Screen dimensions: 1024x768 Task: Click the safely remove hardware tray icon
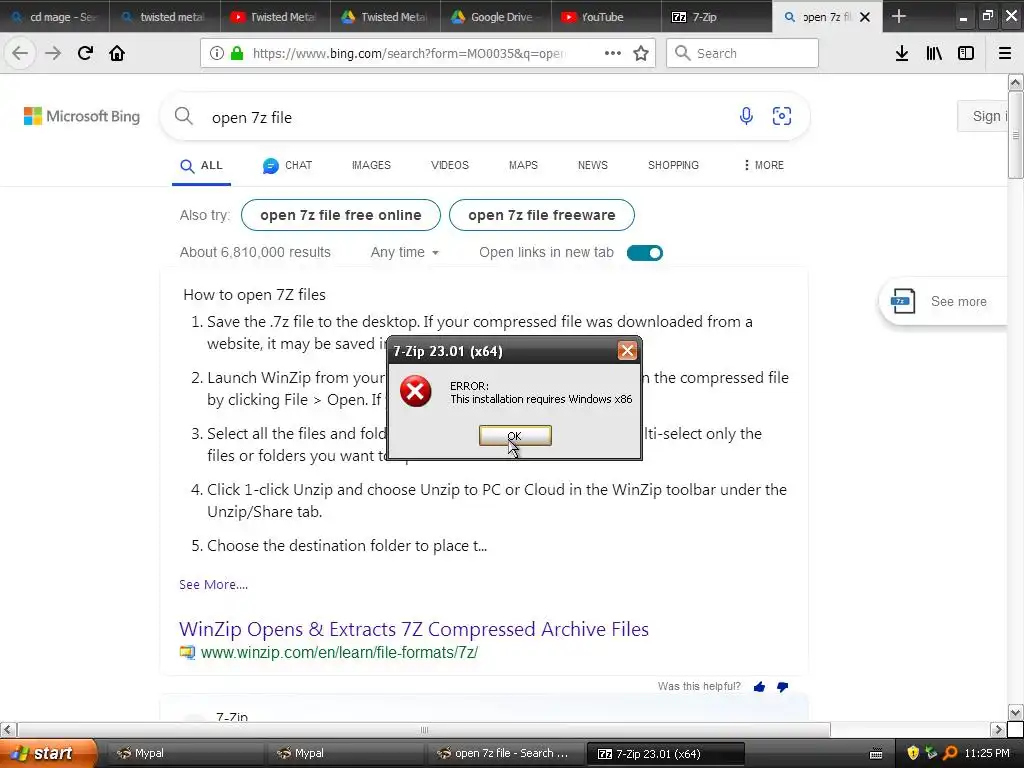pyautogui.click(x=931, y=753)
